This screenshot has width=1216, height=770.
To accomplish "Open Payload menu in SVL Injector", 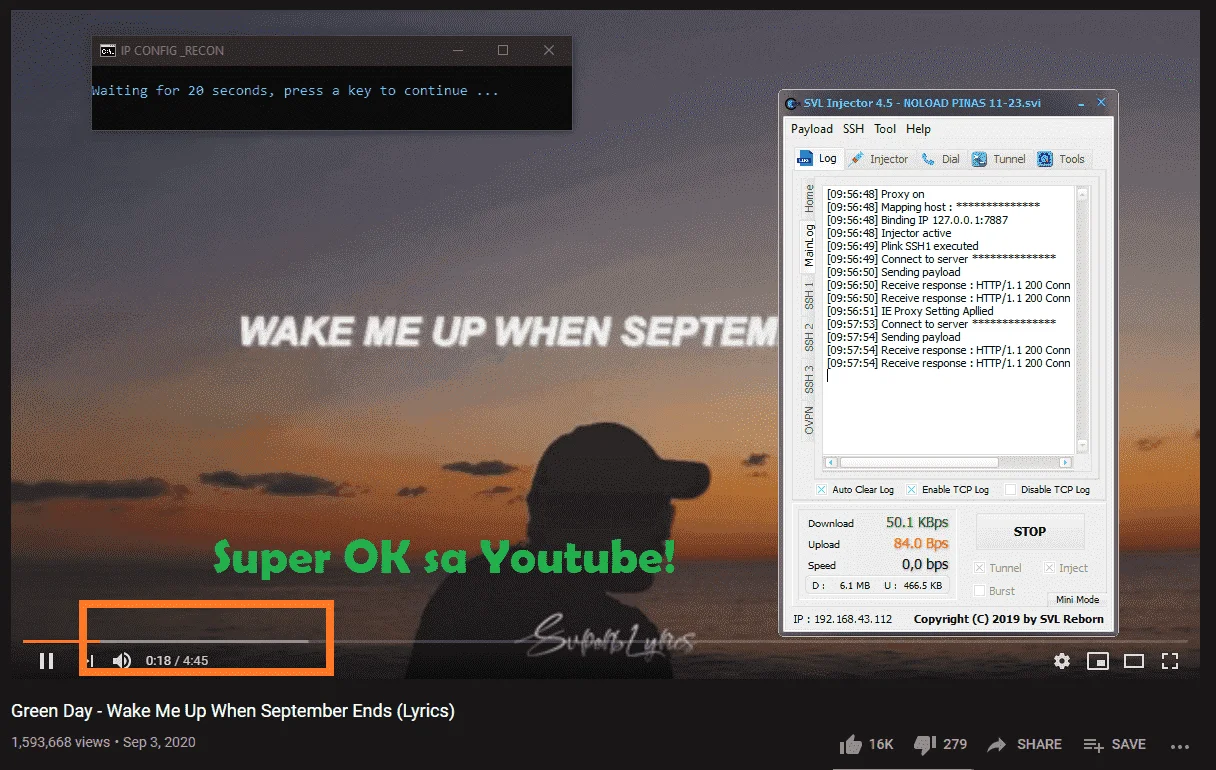I will tap(812, 129).
